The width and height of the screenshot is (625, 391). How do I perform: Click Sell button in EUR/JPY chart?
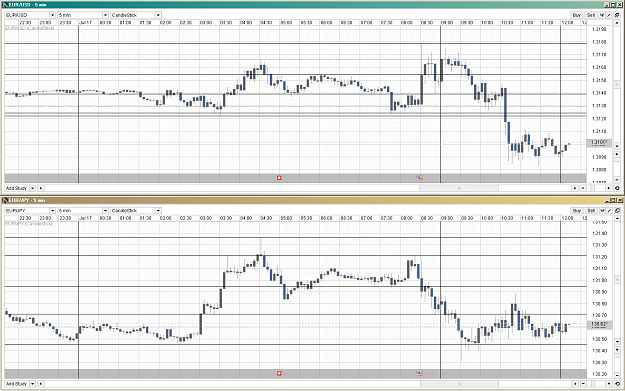pos(591,210)
